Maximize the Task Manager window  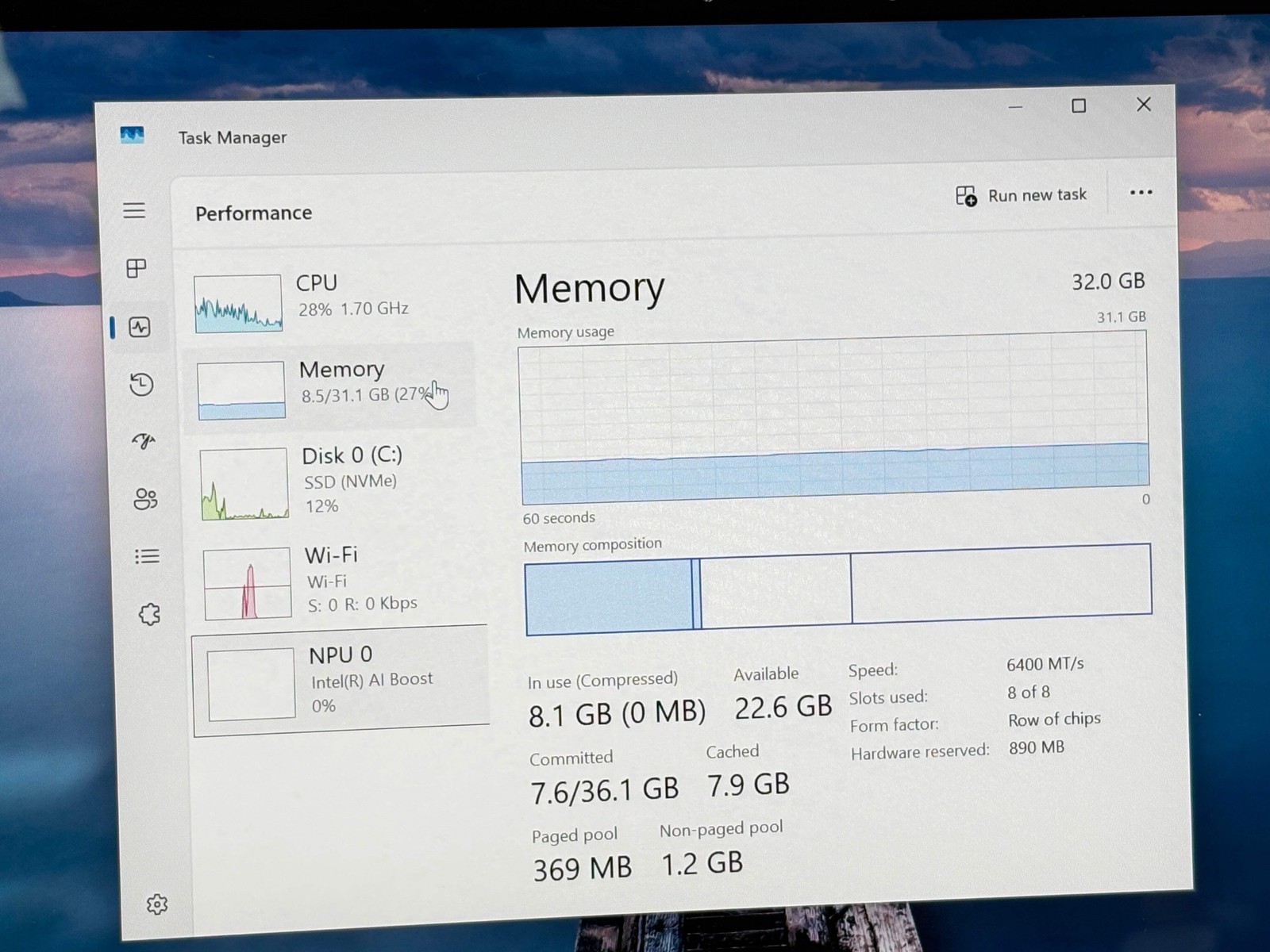click(x=1079, y=106)
